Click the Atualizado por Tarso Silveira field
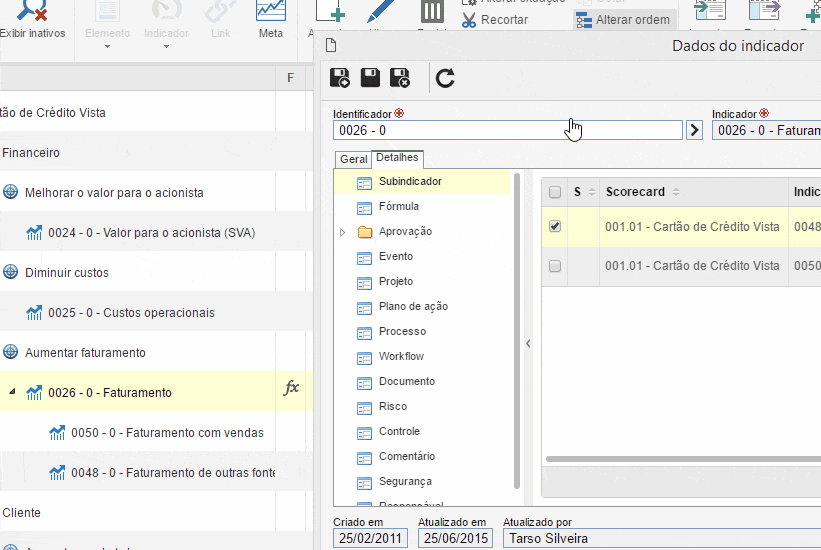Viewport: 821px width, 550px height. point(662,538)
